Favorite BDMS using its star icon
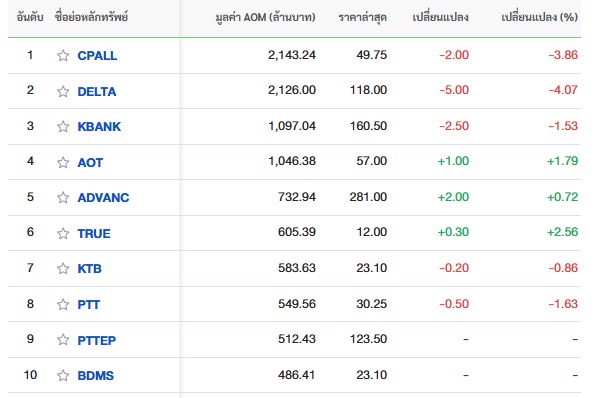Image resolution: width=602 pixels, height=398 pixels. point(63,375)
